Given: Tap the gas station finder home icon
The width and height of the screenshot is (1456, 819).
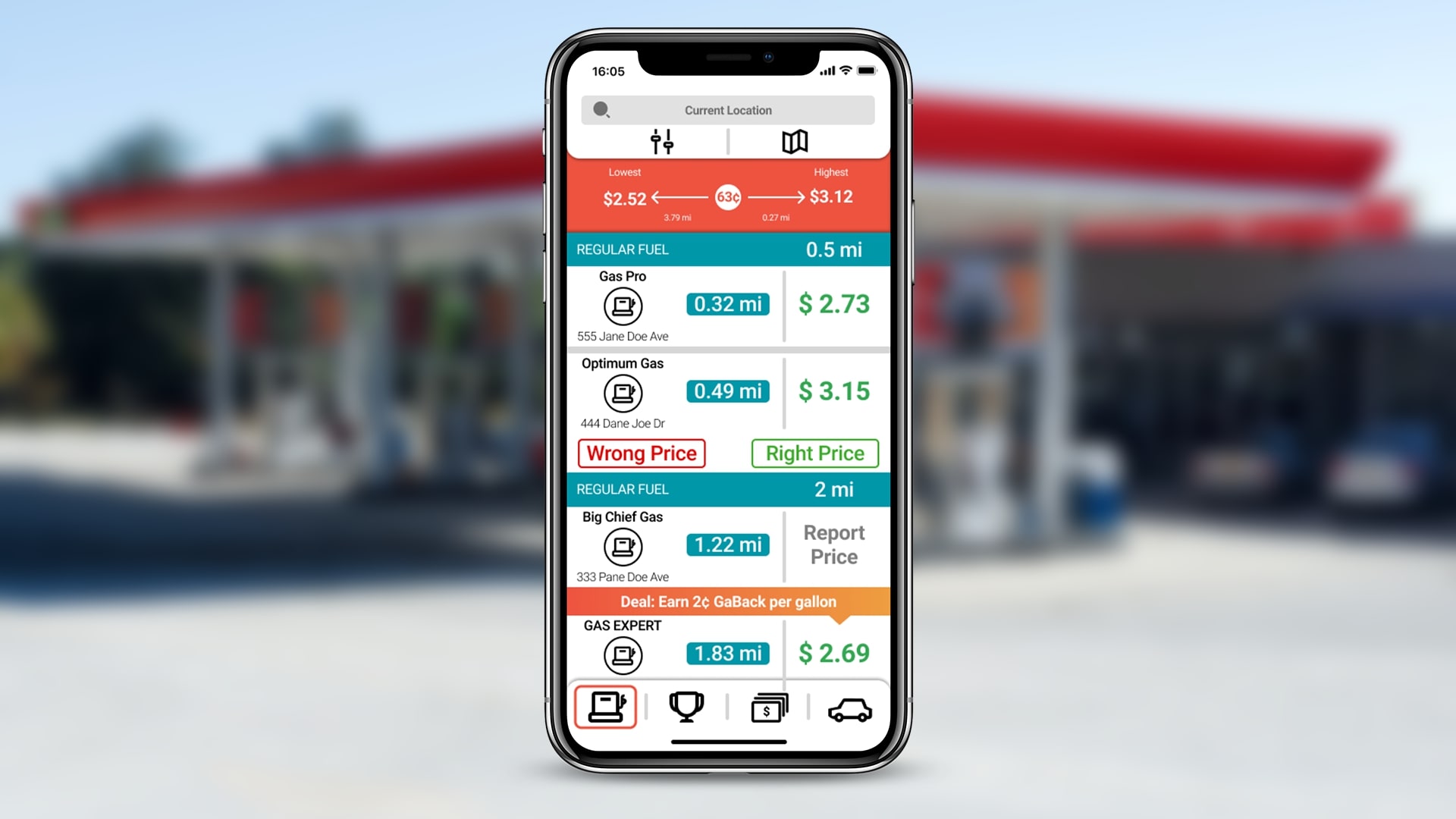Looking at the screenshot, I should (607, 705).
